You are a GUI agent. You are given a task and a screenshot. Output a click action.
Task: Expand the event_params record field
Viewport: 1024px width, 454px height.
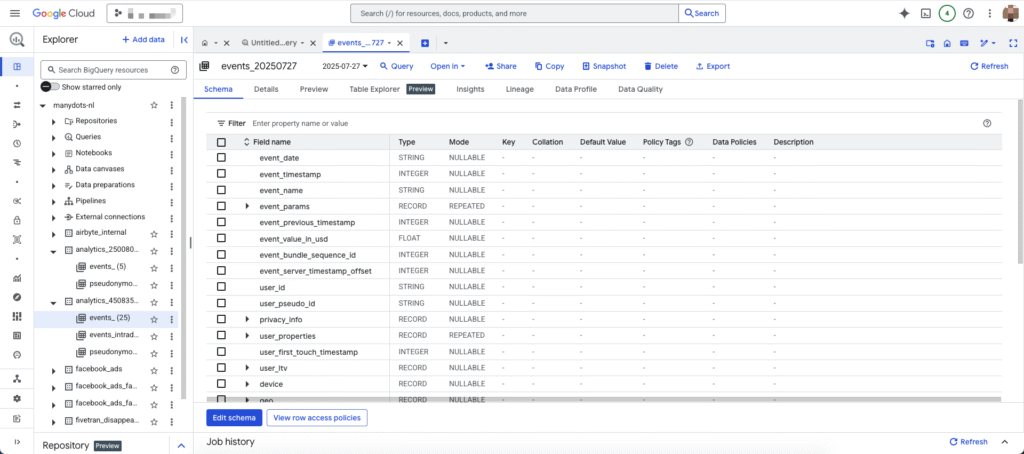click(x=248, y=206)
